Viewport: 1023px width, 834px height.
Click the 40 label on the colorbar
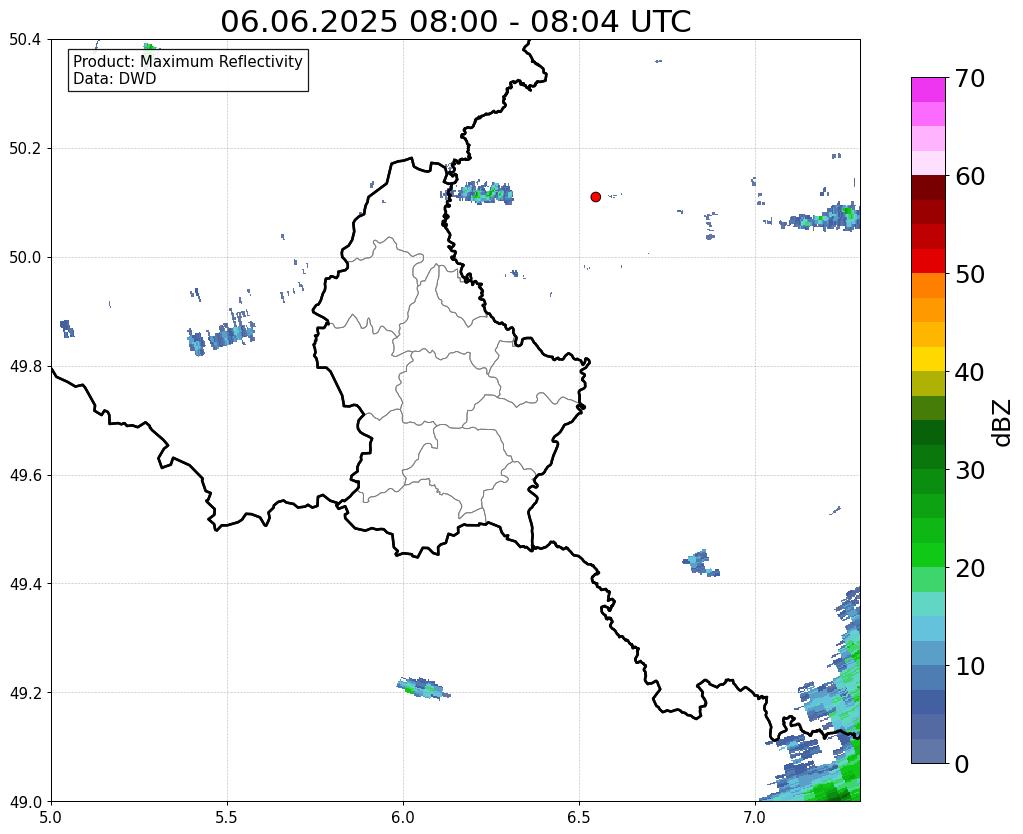tap(969, 372)
